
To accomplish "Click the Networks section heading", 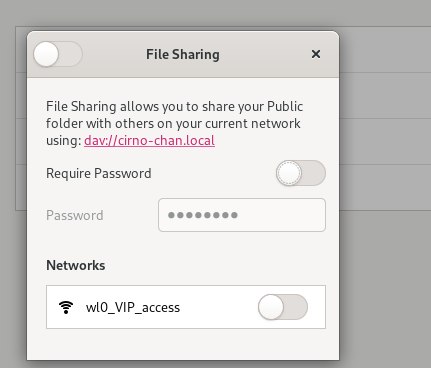I will point(76,265).
